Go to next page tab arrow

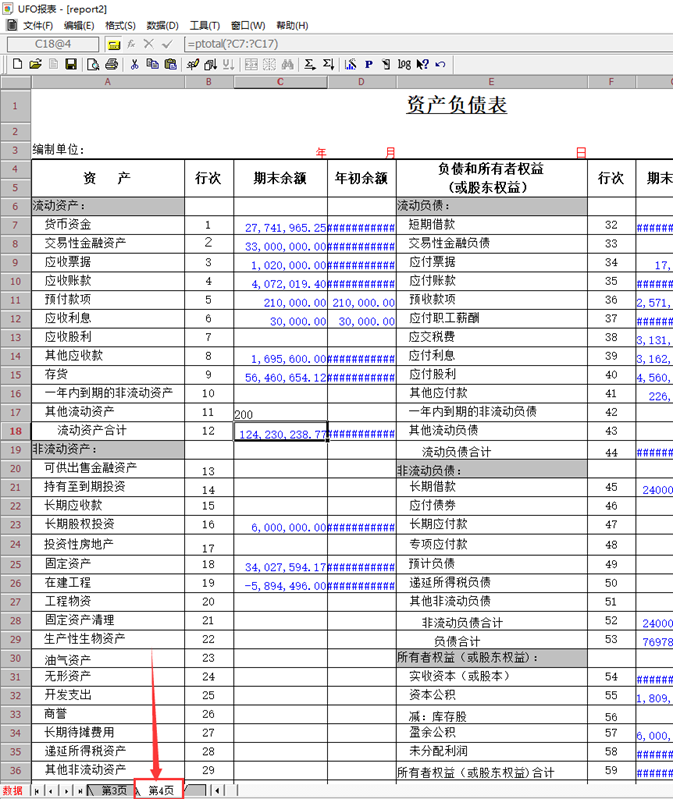coord(66,791)
